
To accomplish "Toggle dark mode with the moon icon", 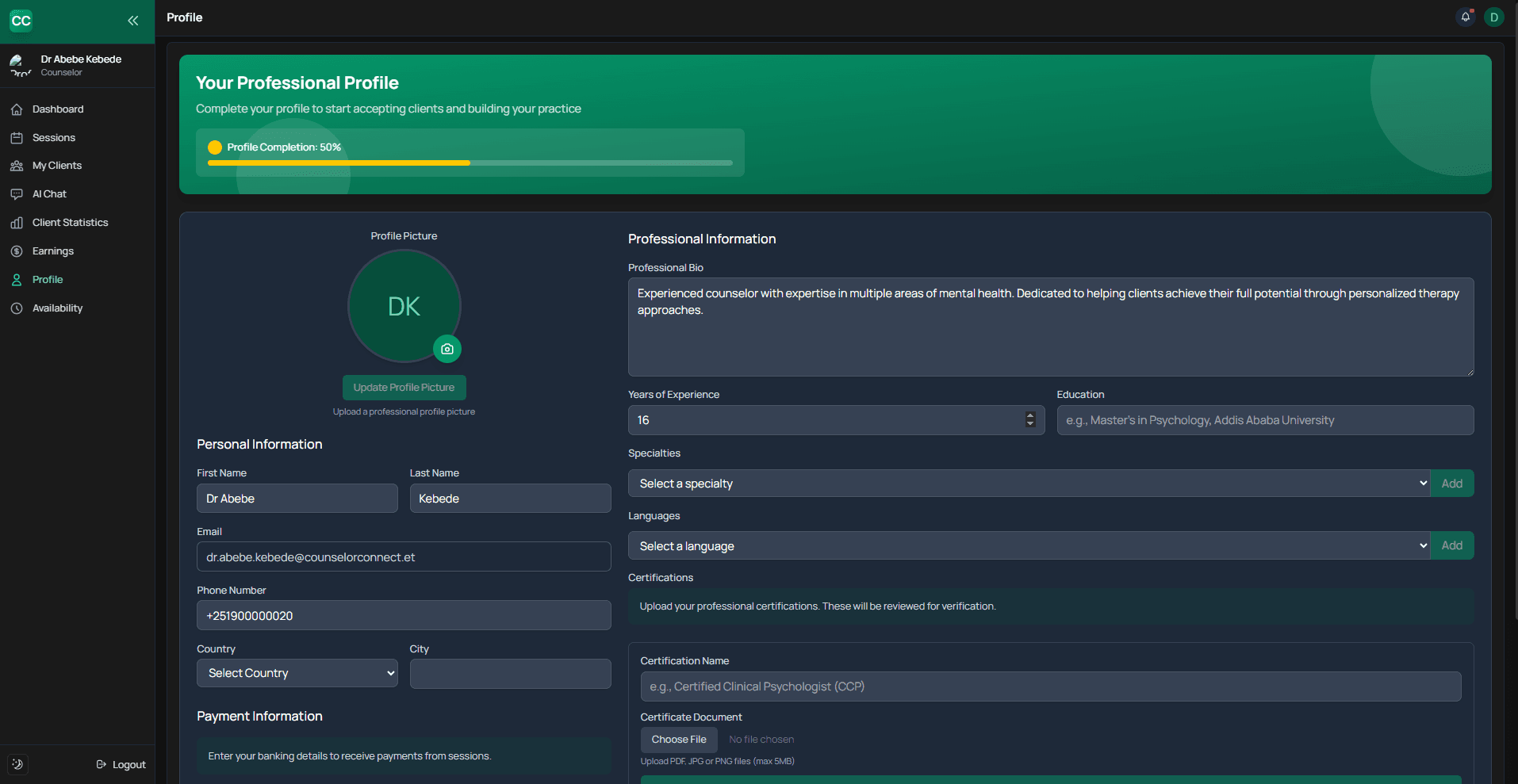I will (17, 763).
